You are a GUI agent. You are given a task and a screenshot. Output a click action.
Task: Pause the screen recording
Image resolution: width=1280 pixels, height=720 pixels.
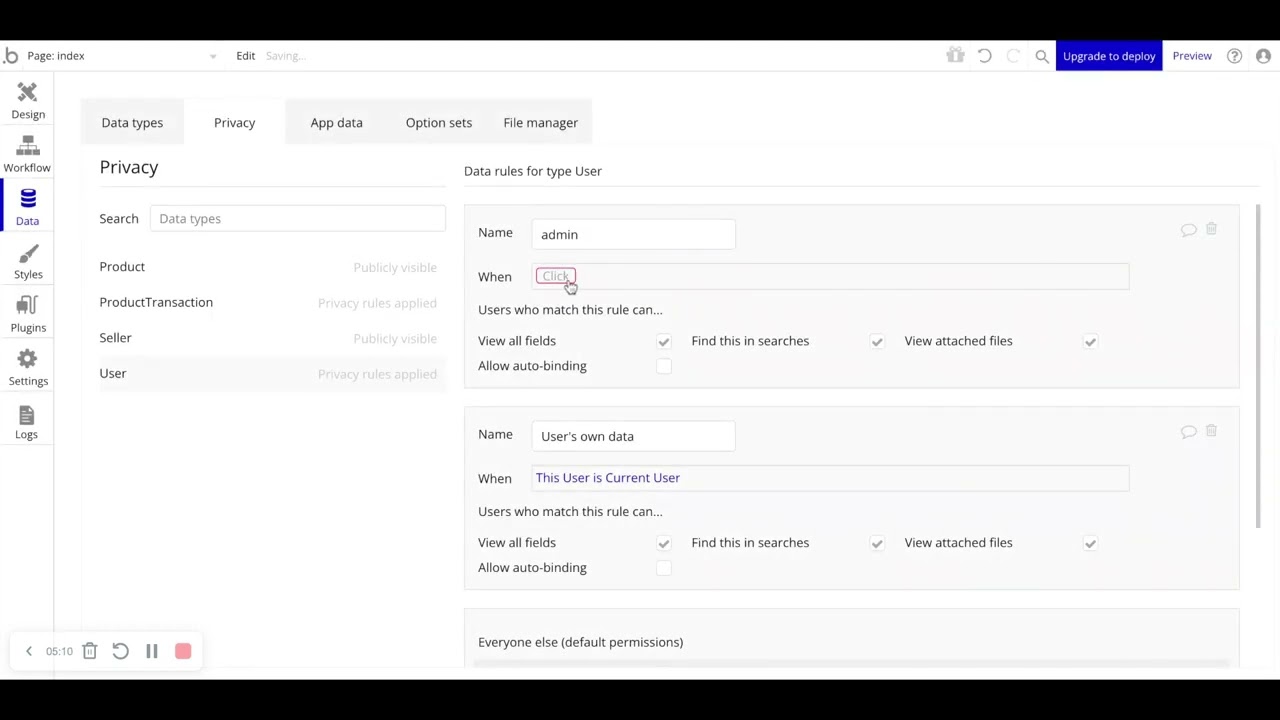(152, 651)
